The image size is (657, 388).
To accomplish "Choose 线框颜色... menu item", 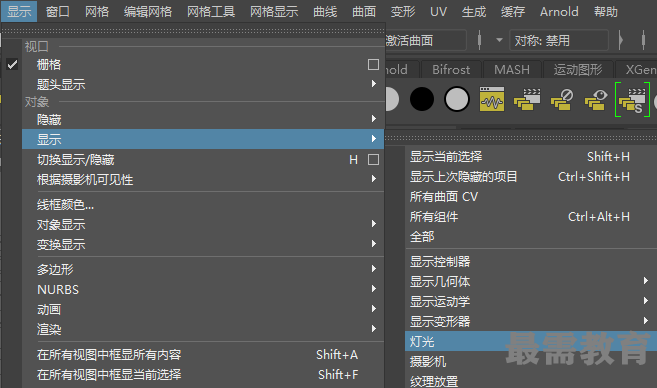I will [203, 204].
